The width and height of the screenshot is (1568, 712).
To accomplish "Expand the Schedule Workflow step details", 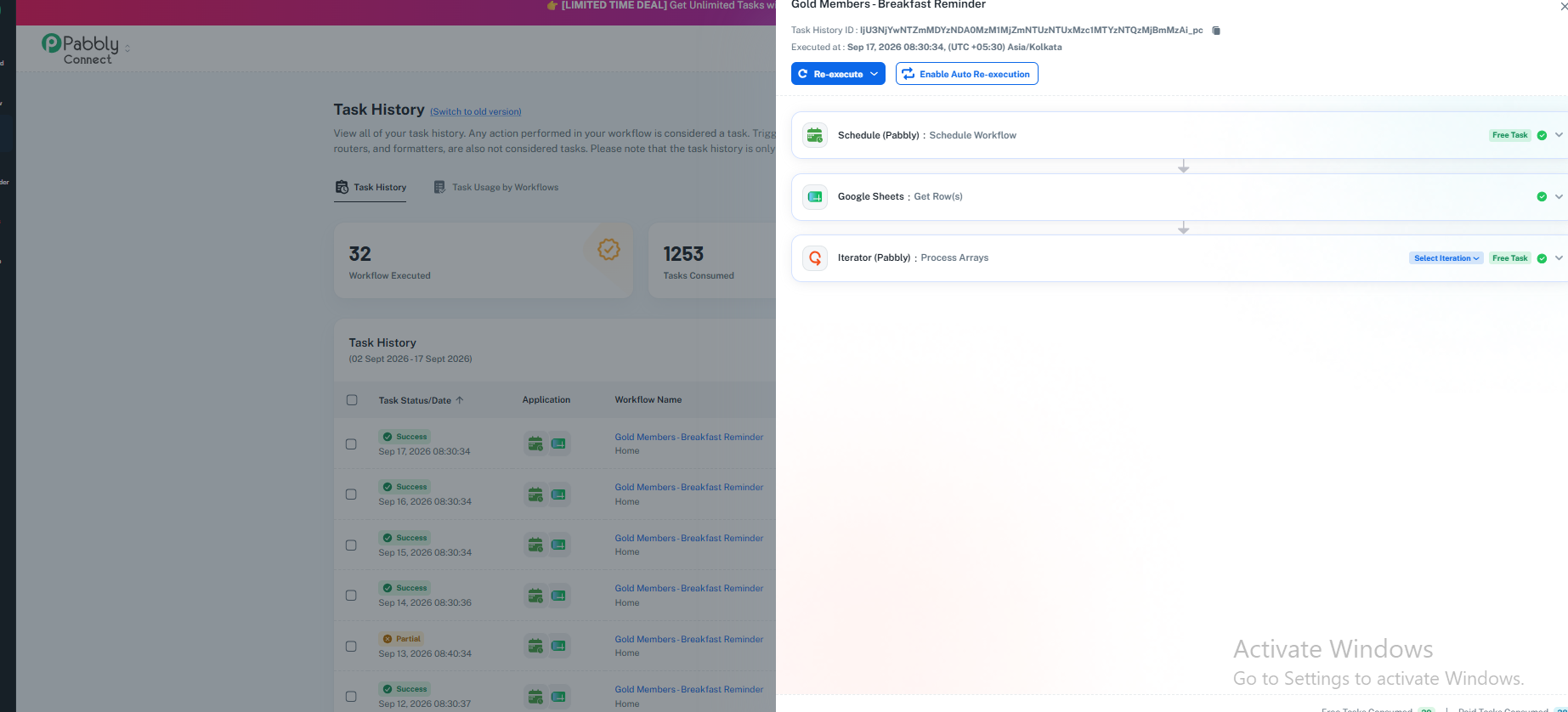I will click(1559, 135).
